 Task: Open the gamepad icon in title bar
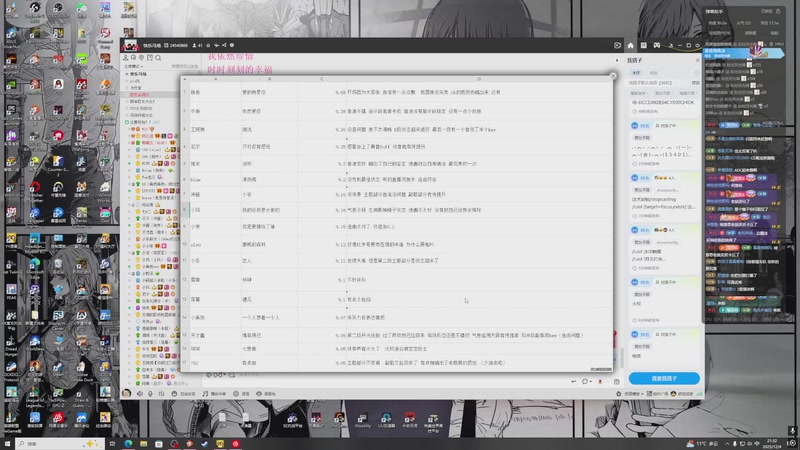click(657, 45)
